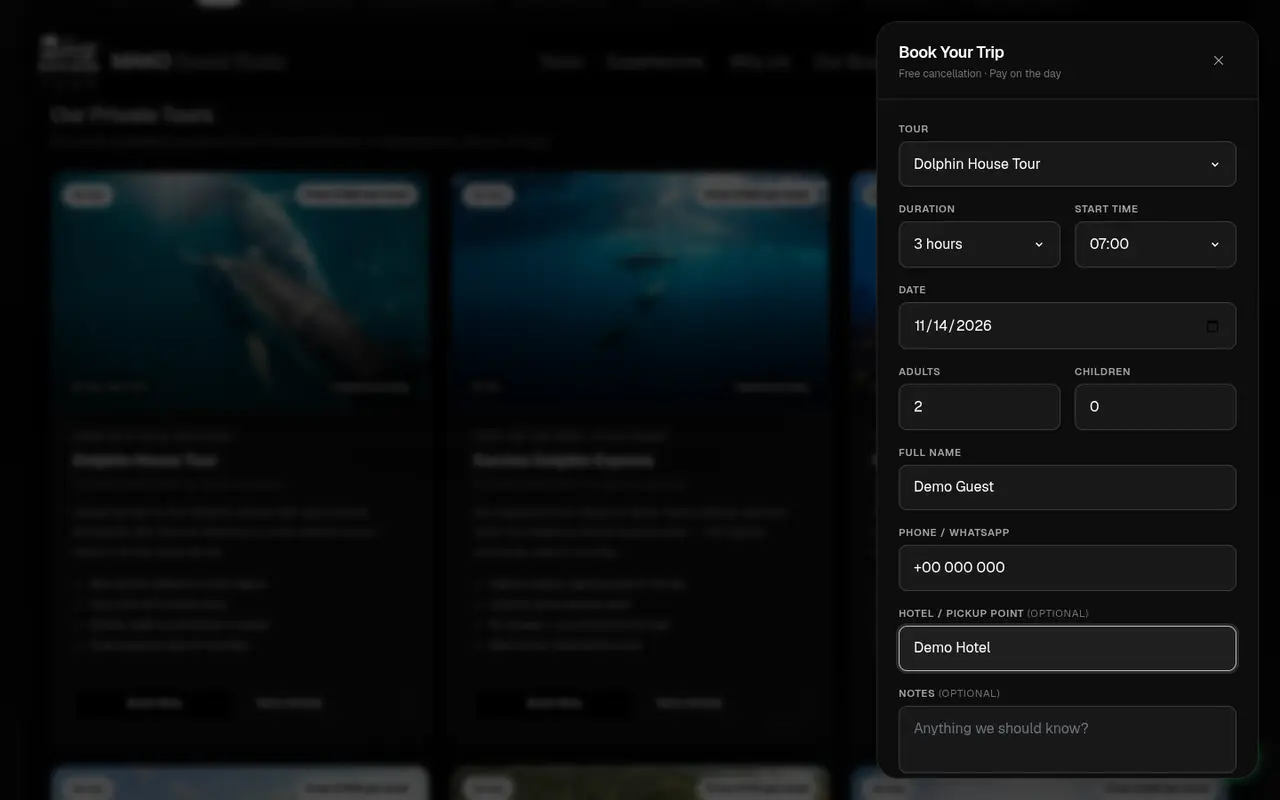1280x800 pixels.
Task: Open the calendar picker icon in Date field
Action: (1212, 326)
